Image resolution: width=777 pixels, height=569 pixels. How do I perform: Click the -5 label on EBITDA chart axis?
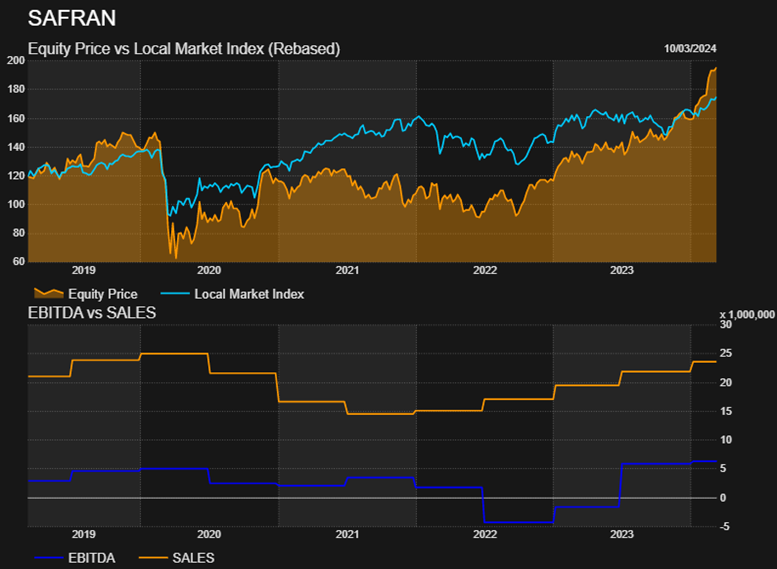(x=724, y=526)
